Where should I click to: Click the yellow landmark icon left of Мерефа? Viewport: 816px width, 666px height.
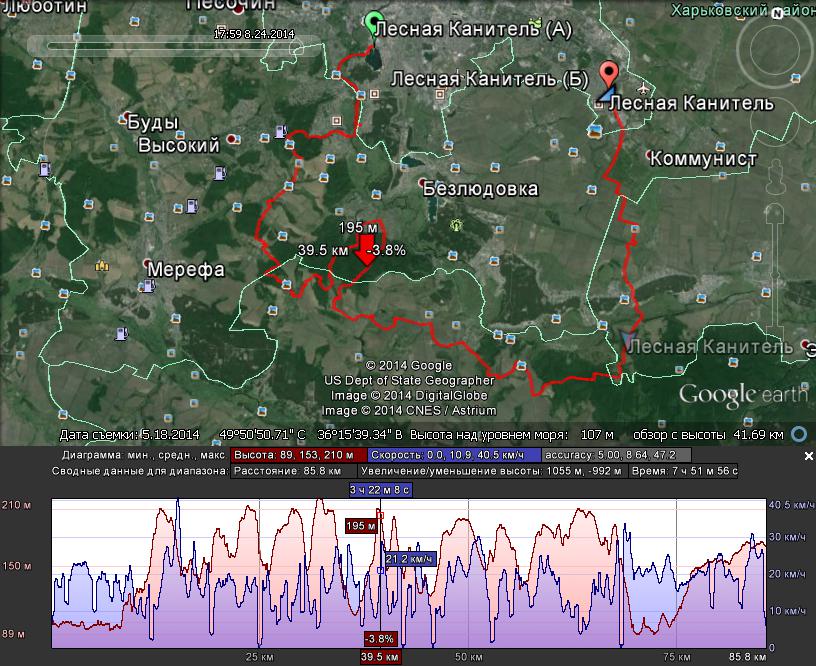(101, 265)
